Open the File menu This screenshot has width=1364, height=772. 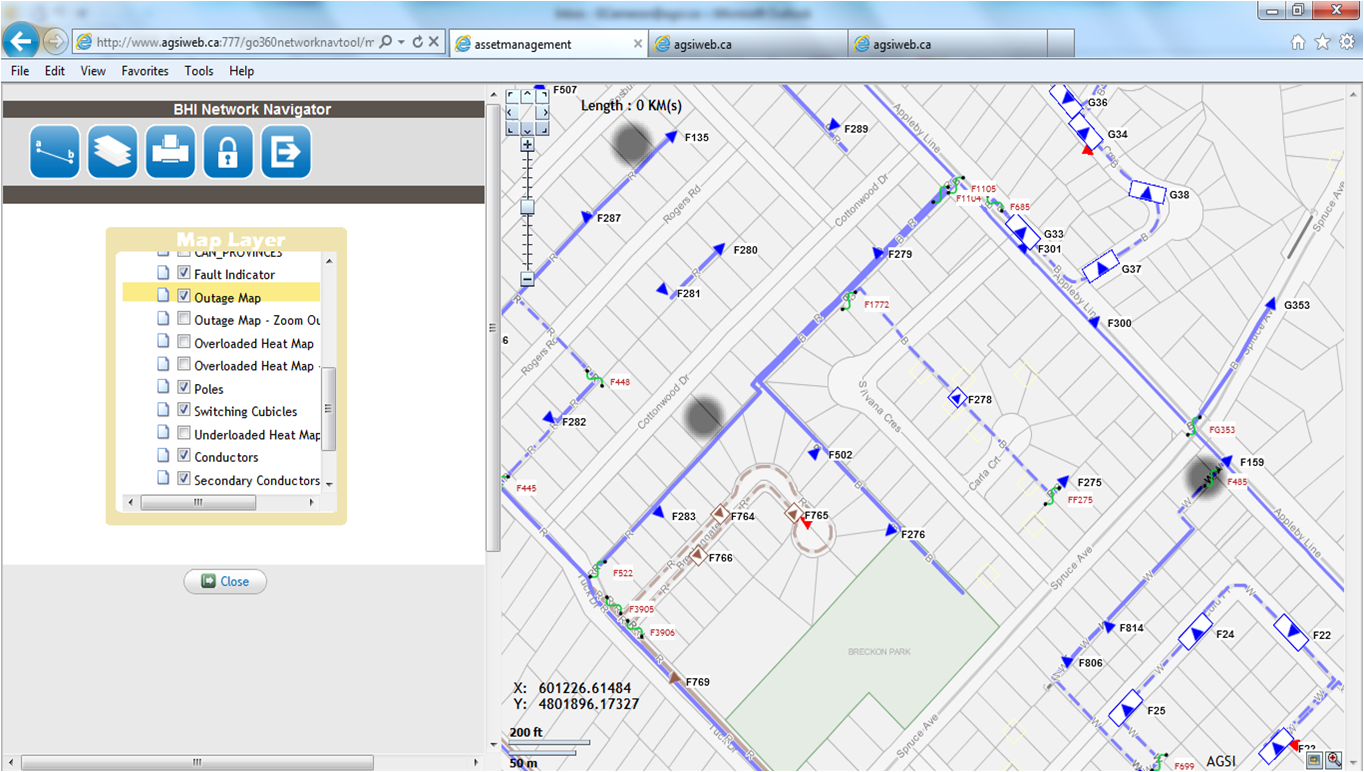tap(20, 71)
